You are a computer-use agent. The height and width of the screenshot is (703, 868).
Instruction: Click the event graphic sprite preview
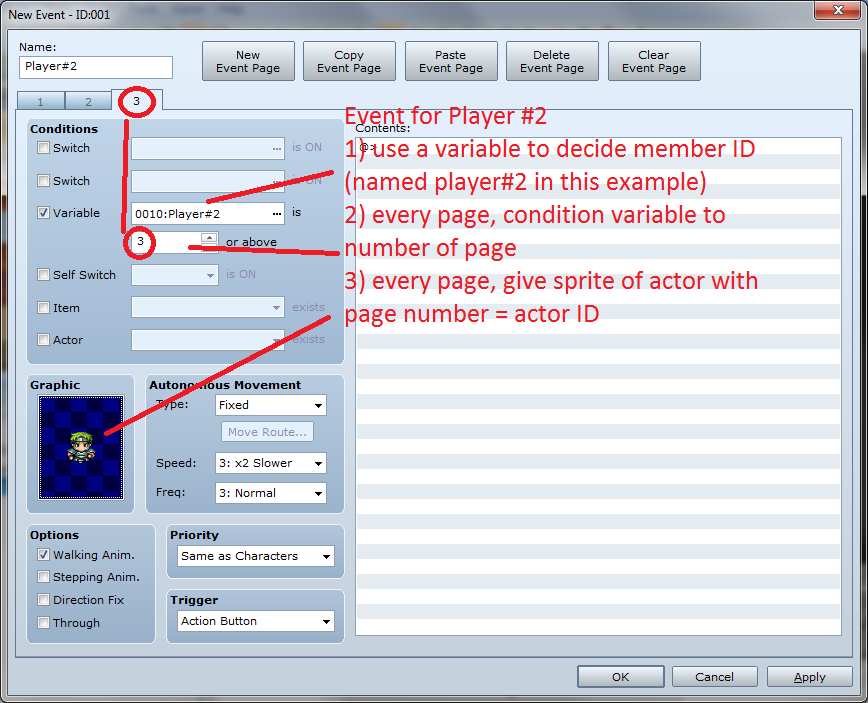coord(81,447)
